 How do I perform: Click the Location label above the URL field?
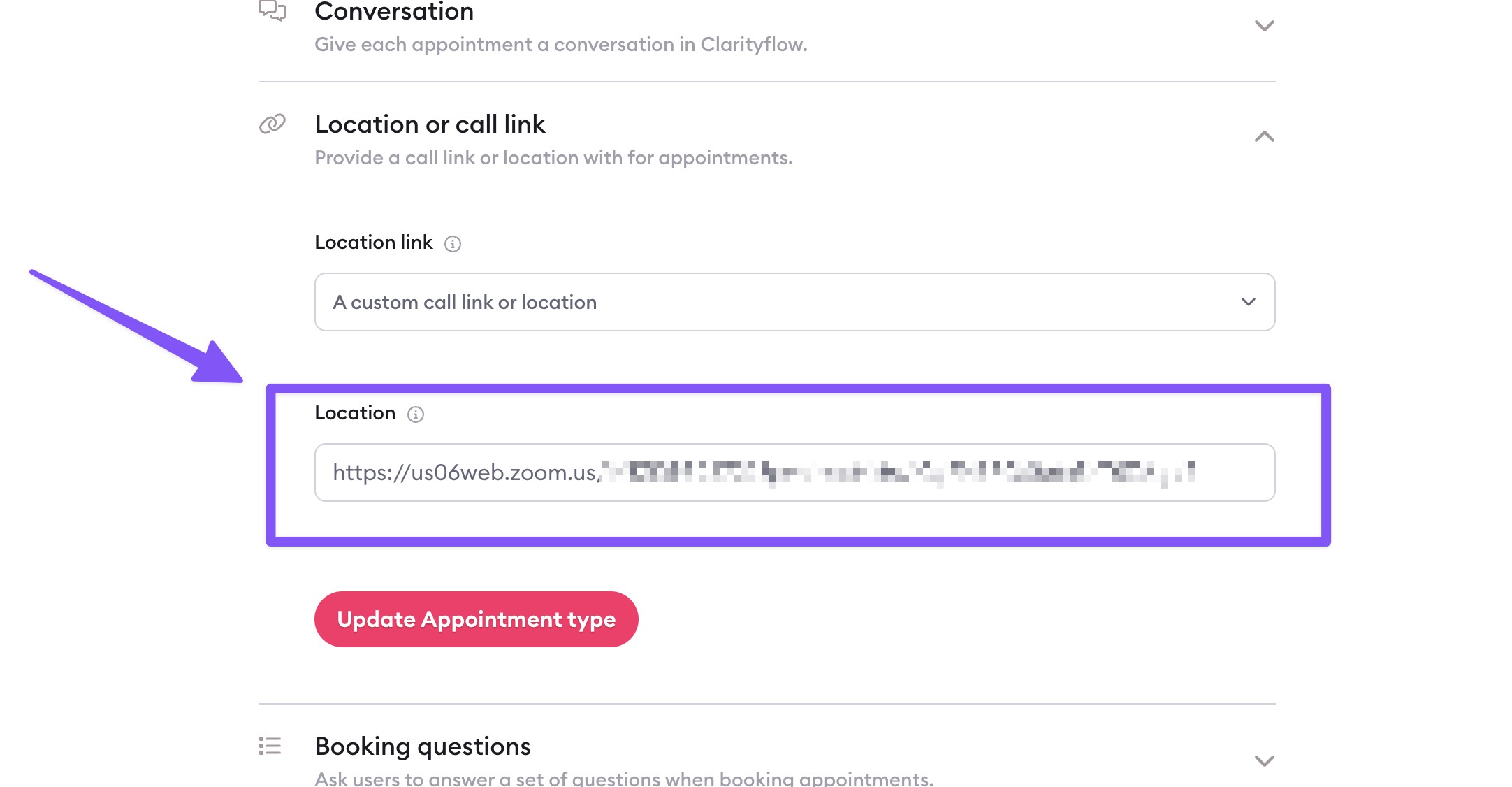(356, 413)
